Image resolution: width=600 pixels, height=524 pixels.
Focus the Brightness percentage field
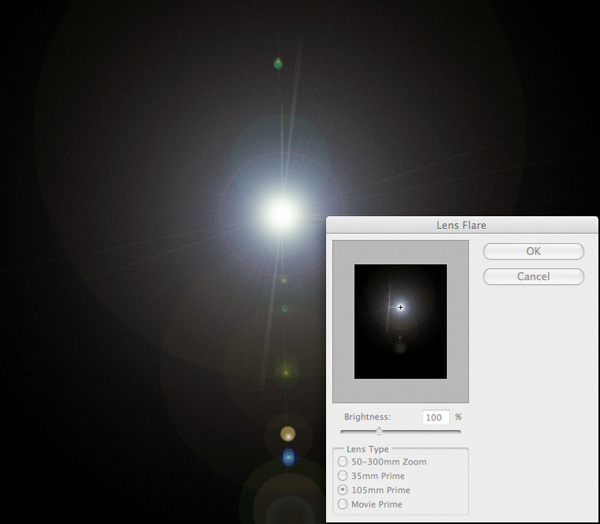436,417
